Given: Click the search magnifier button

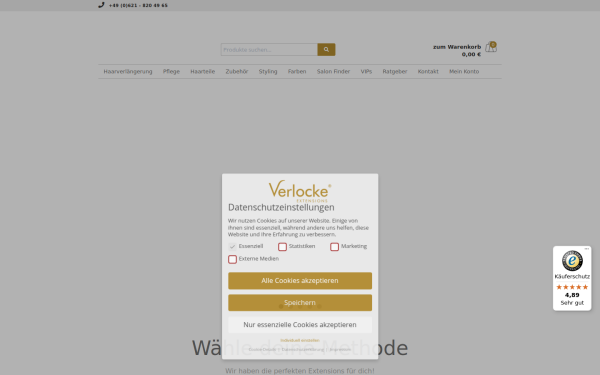Looking at the screenshot, I should 326,49.
